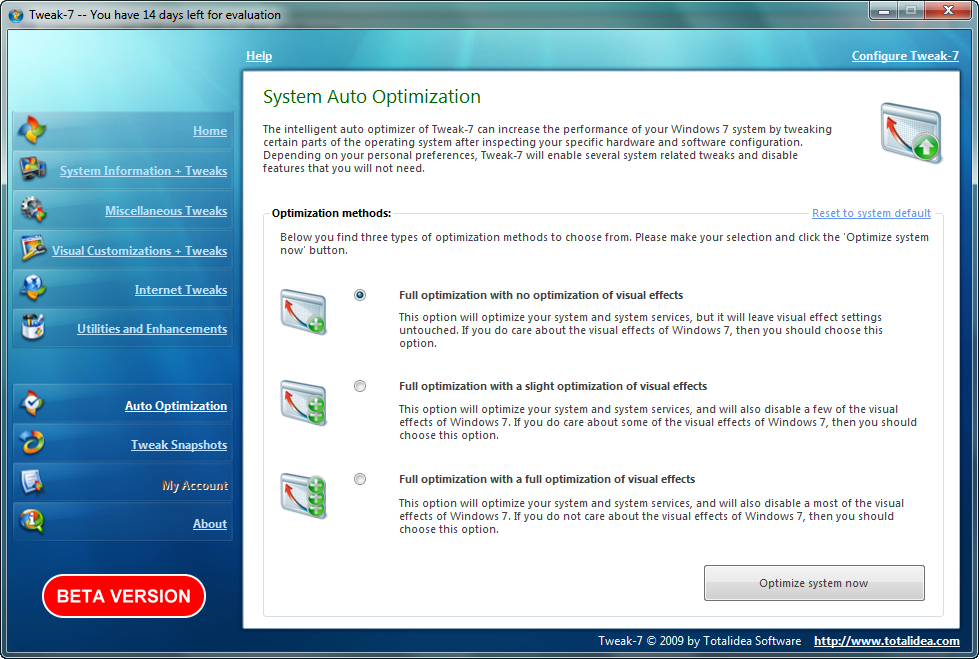Go to Miscellaneous Tweaks
Image resolution: width=979 pixels, height=659 pixels.
click(x=166, y=211)
